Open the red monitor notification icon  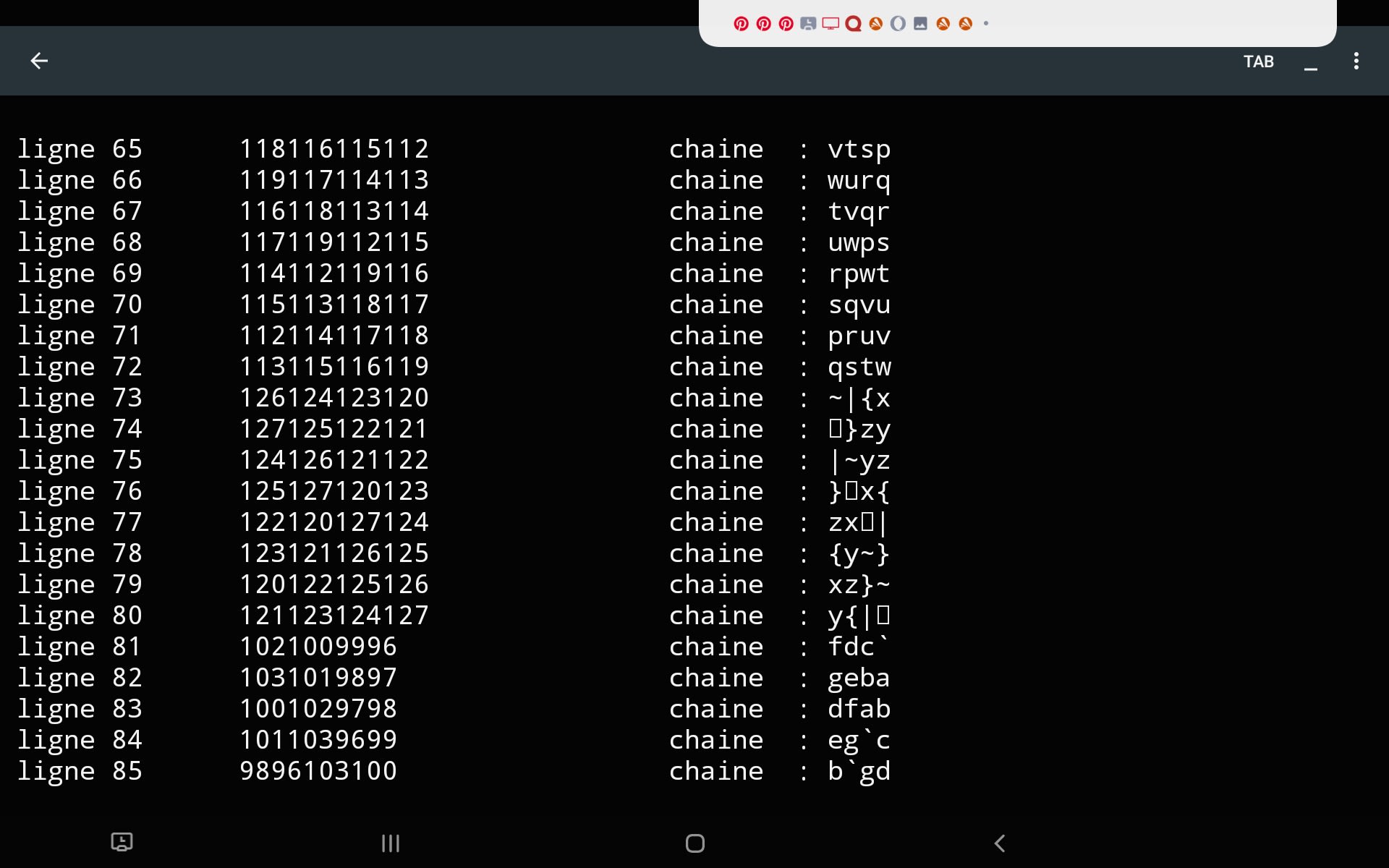click(831, 24)
